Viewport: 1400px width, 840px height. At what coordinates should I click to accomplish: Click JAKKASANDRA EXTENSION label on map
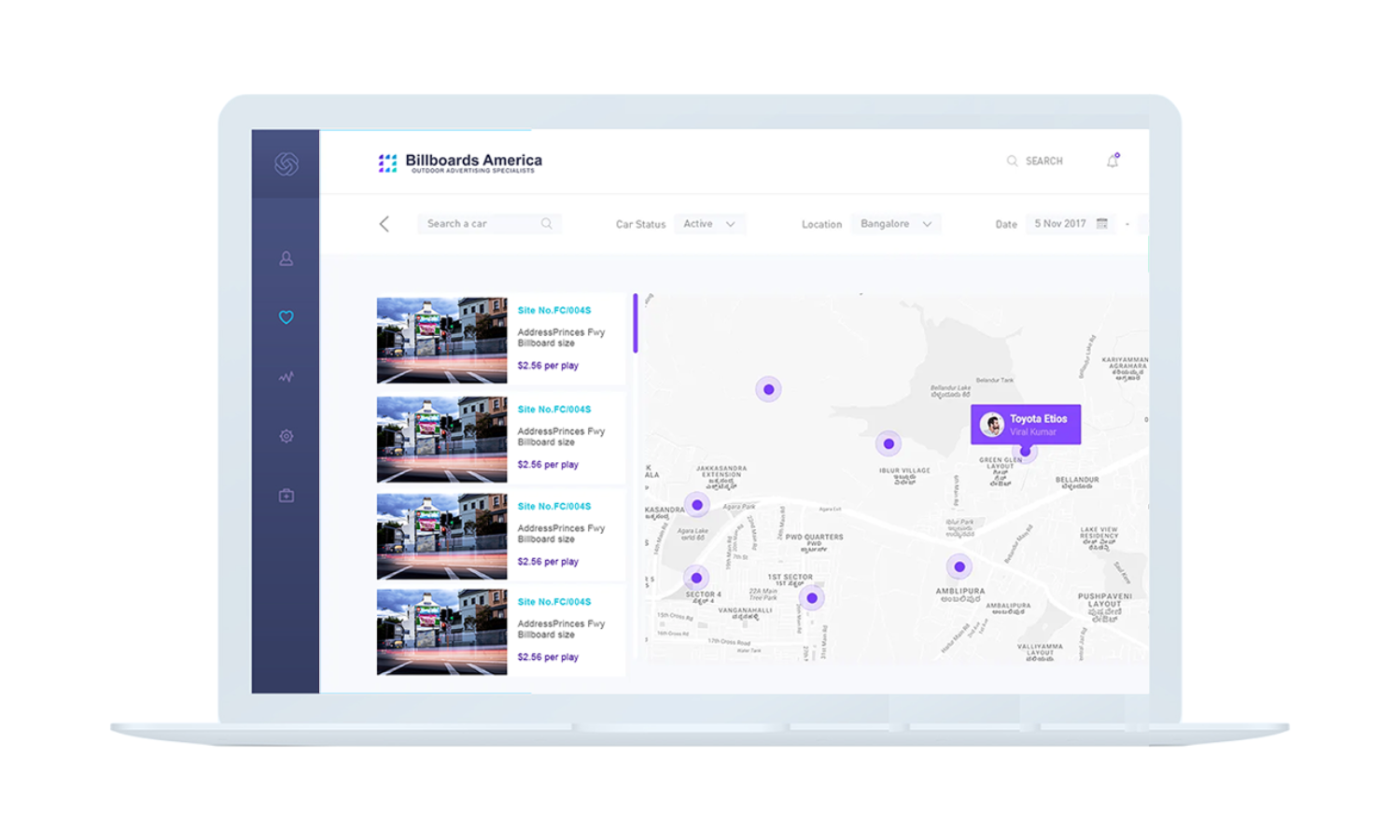[721, 471]
